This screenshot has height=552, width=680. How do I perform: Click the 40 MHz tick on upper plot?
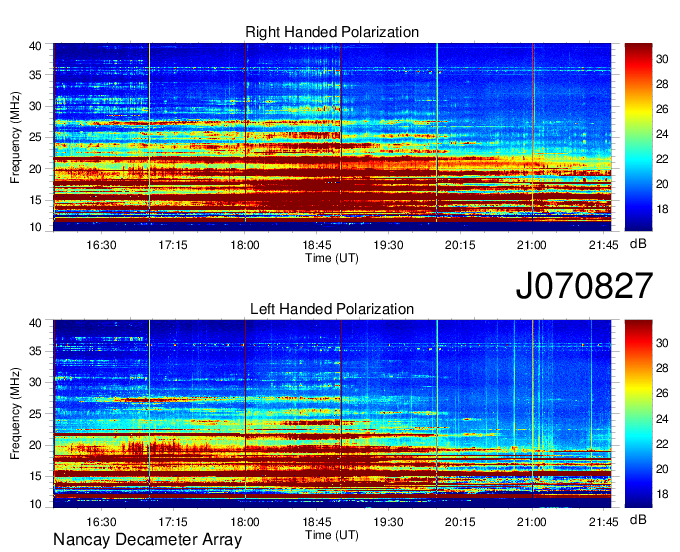coord(35,46)
